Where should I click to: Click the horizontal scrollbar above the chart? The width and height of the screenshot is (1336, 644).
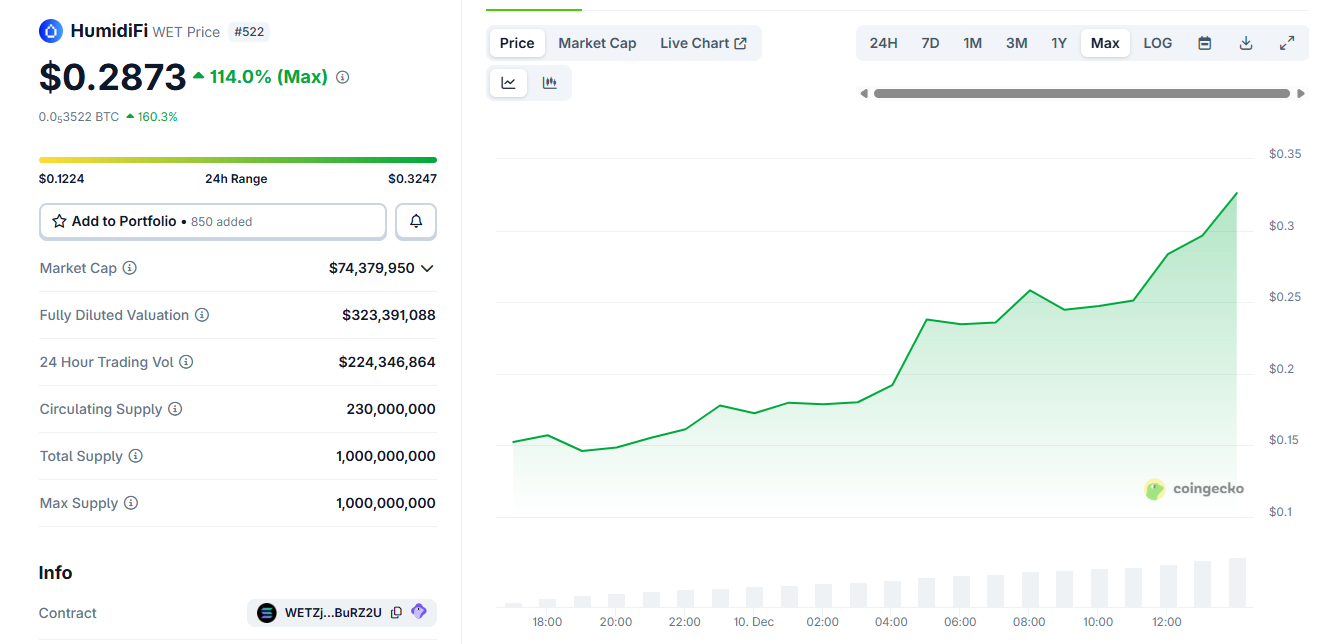coord(1083,93)
